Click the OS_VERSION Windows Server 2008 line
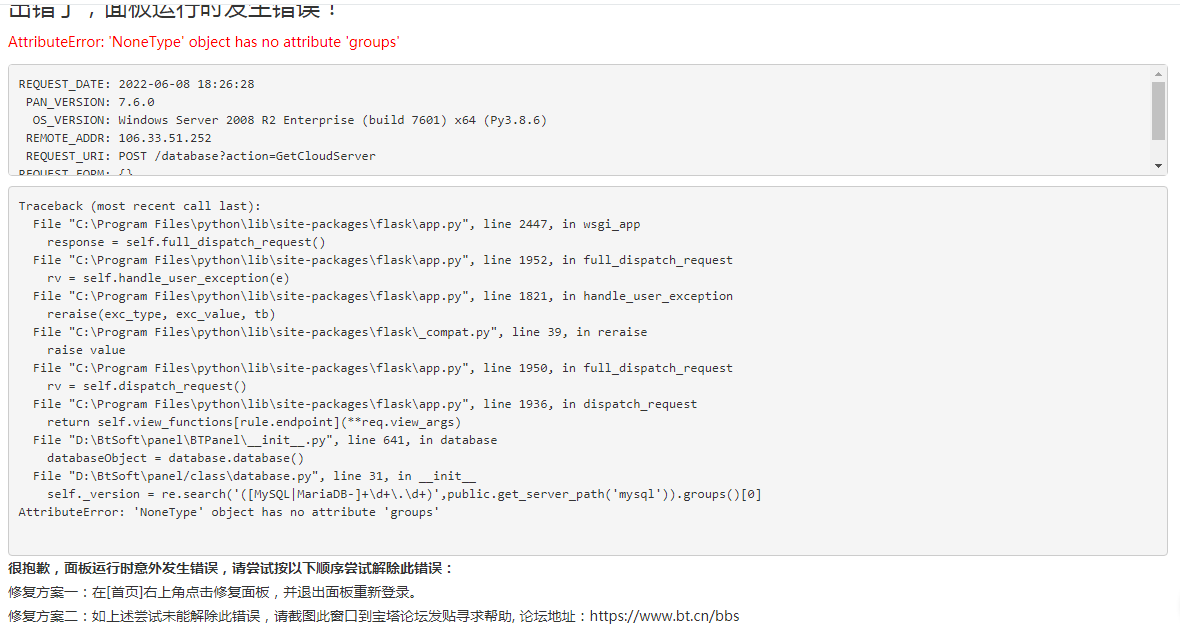The image size is (1180, 640). tap(290, 120)
